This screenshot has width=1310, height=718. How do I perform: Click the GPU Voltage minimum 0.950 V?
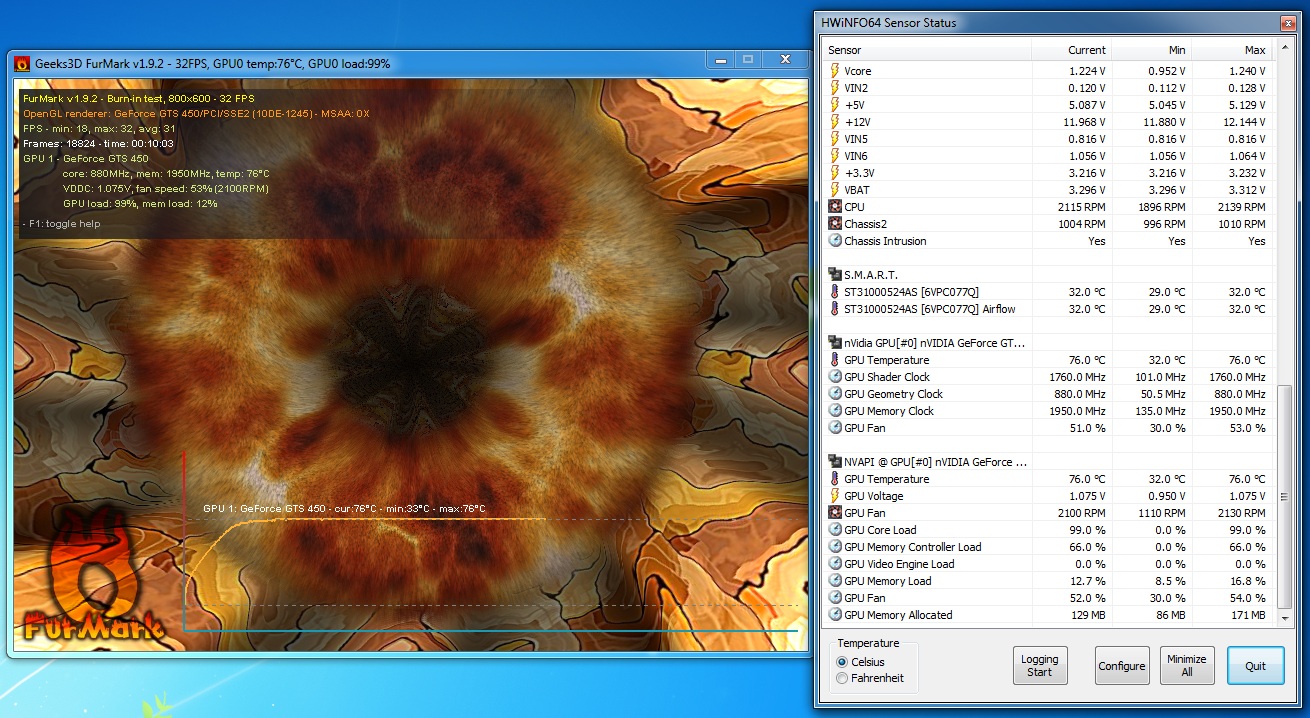coord(1166,496)
